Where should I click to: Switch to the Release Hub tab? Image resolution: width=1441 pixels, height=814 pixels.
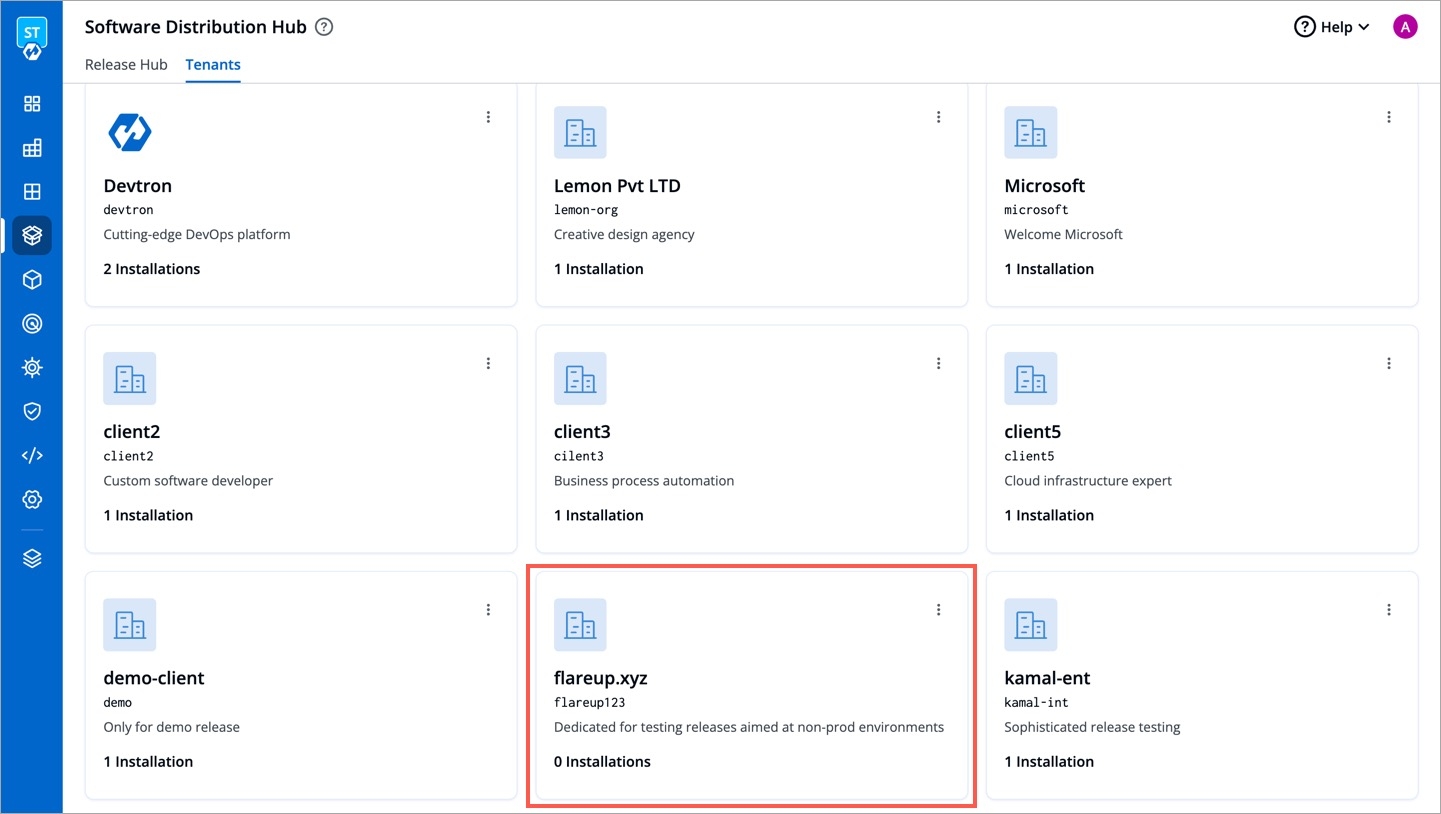(x=126, y=65)
